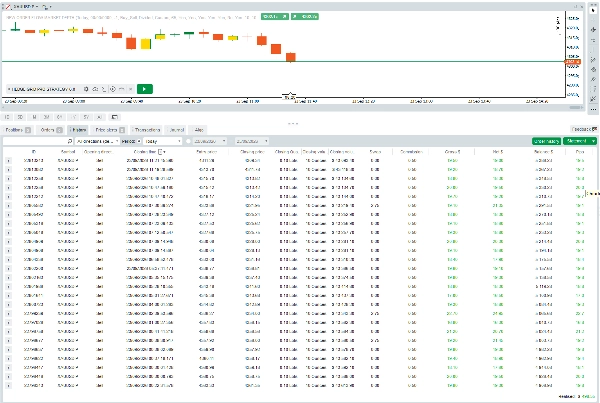This screenshot has height=403, width=600.
Task: Sort by the Net $ column header
Action: point(498,152)
